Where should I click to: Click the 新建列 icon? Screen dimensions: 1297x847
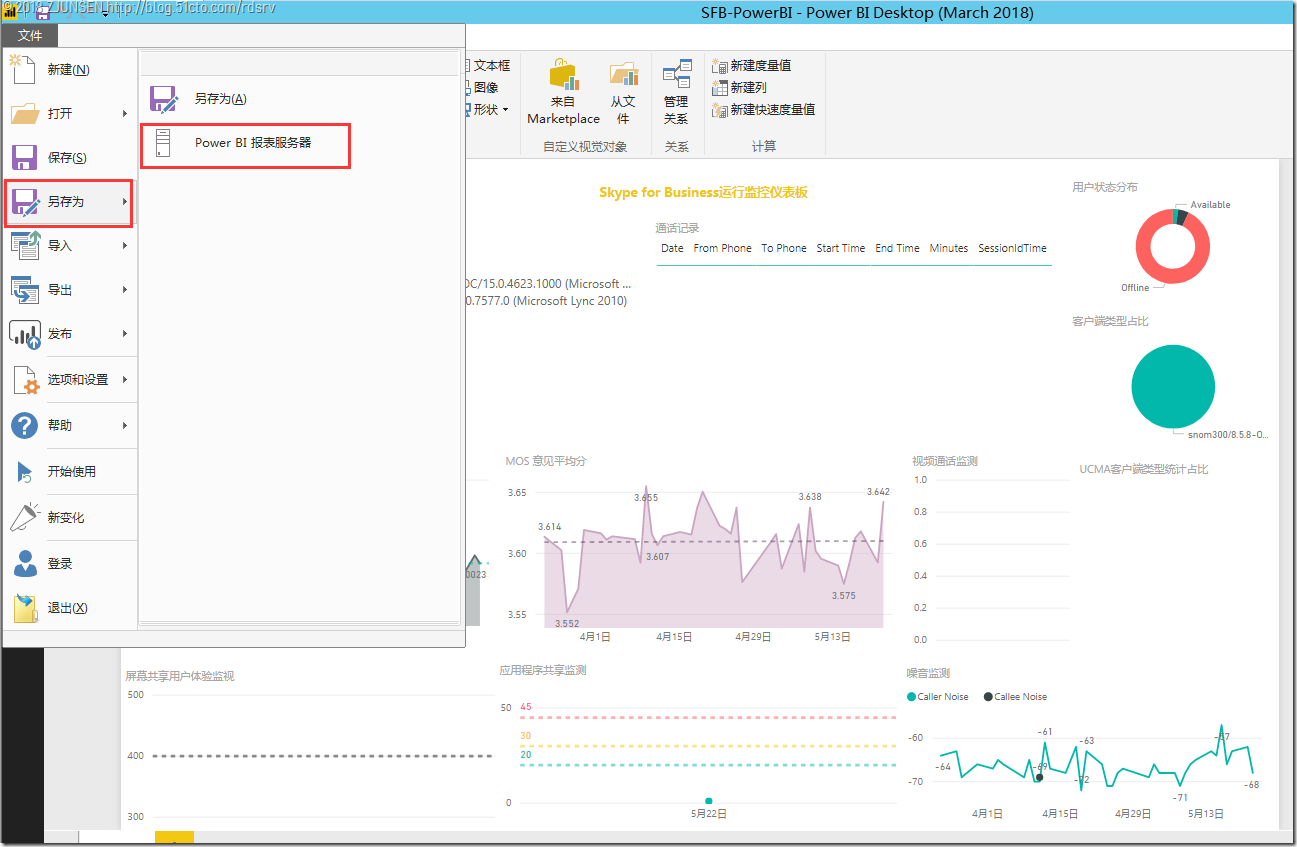pos(720,88)
